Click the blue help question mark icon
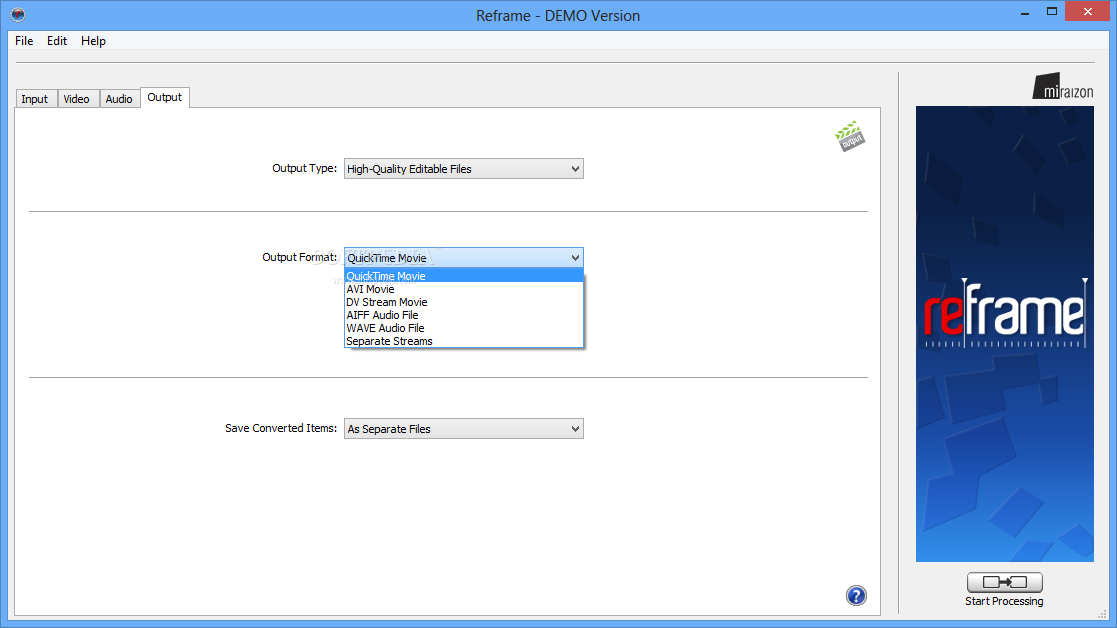 856,595
